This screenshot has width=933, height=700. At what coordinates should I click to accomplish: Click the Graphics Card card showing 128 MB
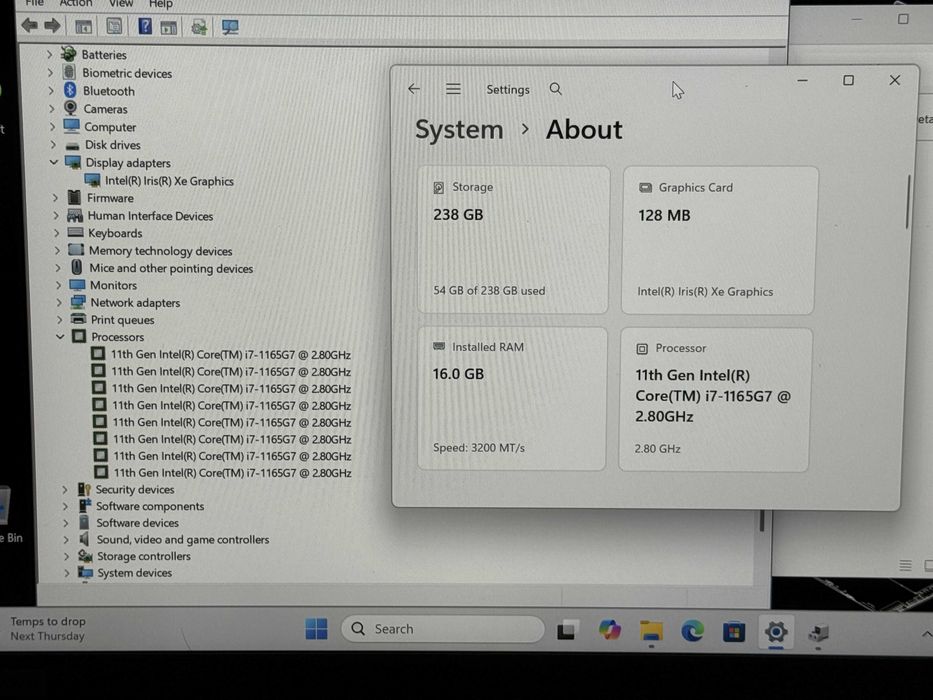(719, 240)
